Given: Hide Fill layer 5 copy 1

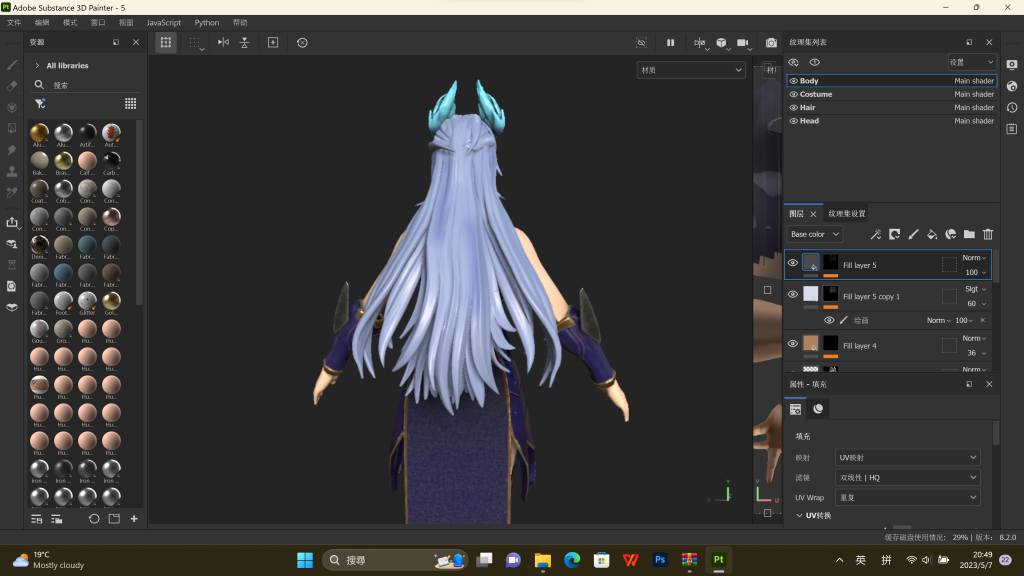Looking at the screenshot, I should [x=793, y=294].
